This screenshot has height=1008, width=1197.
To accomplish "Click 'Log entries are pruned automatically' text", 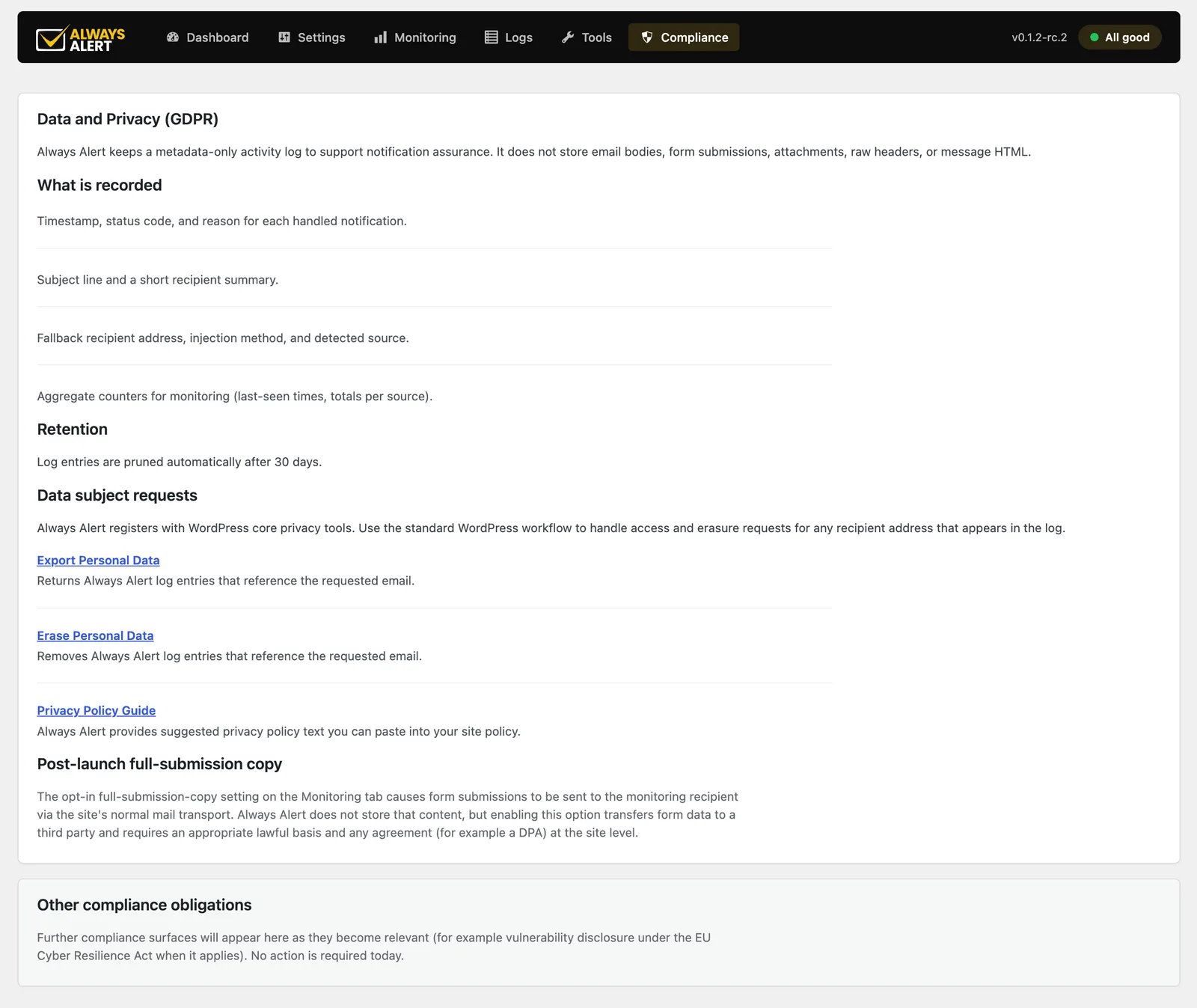I will tap(180, 462).
